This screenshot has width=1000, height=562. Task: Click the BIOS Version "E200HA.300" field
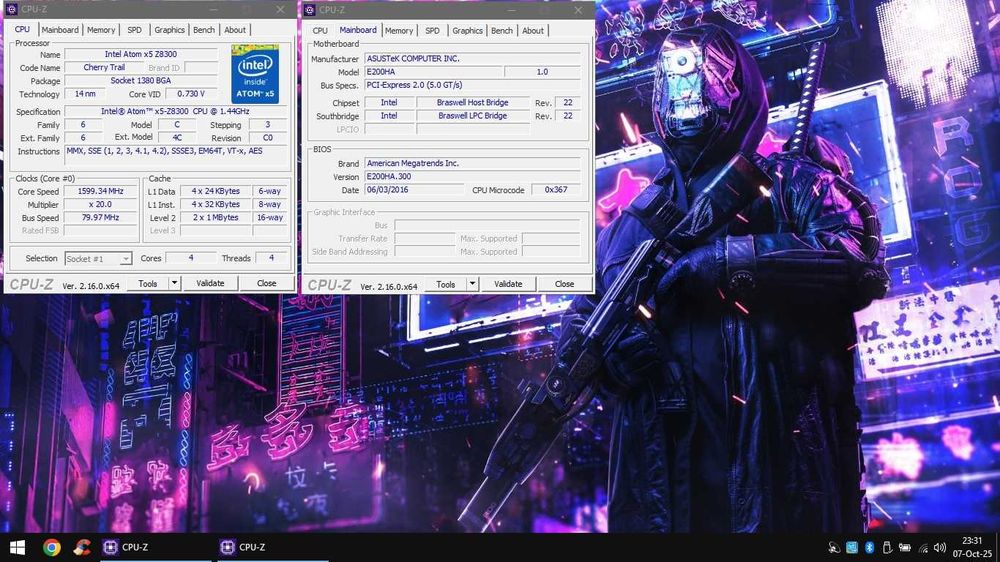coord(472,176)
